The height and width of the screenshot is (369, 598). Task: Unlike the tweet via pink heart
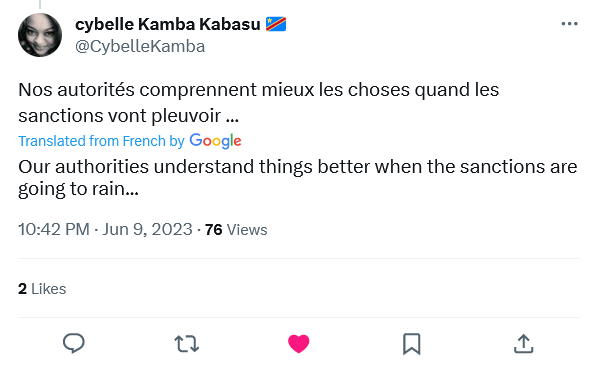click(x=299, y=343)
